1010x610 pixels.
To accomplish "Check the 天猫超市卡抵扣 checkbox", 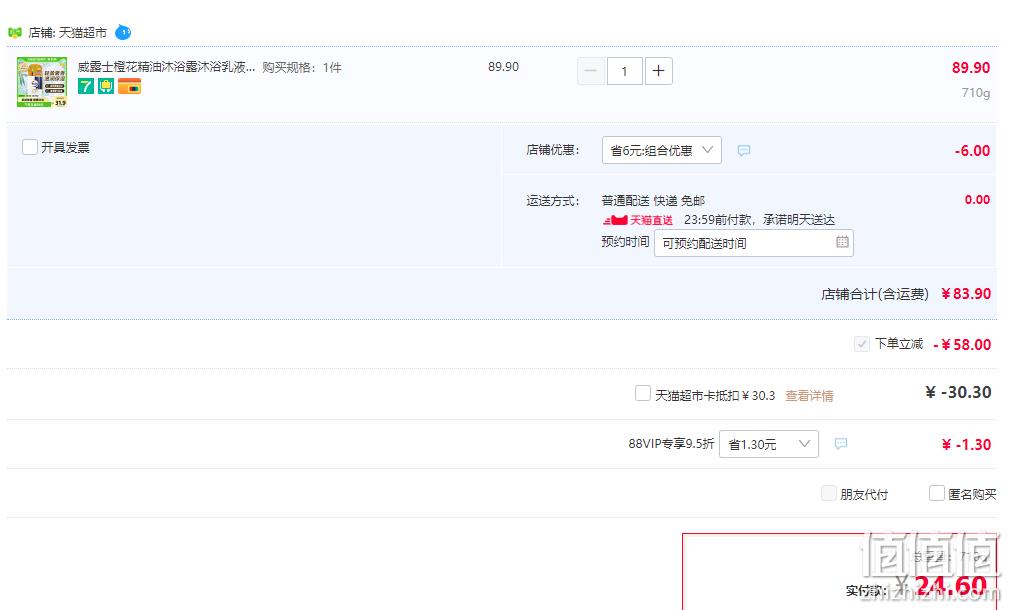I will (643, 393).
